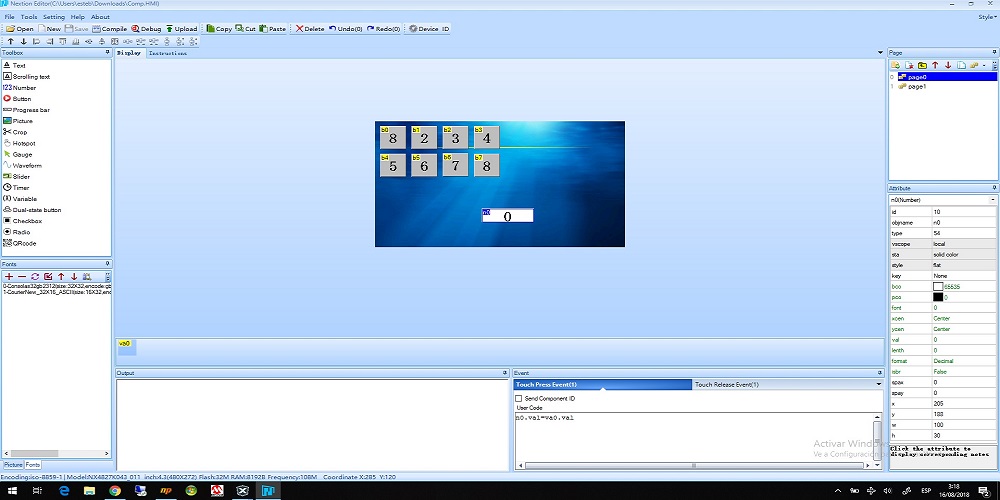Select the b3 button showing 4
The image size is (1000, 500).
487,137
